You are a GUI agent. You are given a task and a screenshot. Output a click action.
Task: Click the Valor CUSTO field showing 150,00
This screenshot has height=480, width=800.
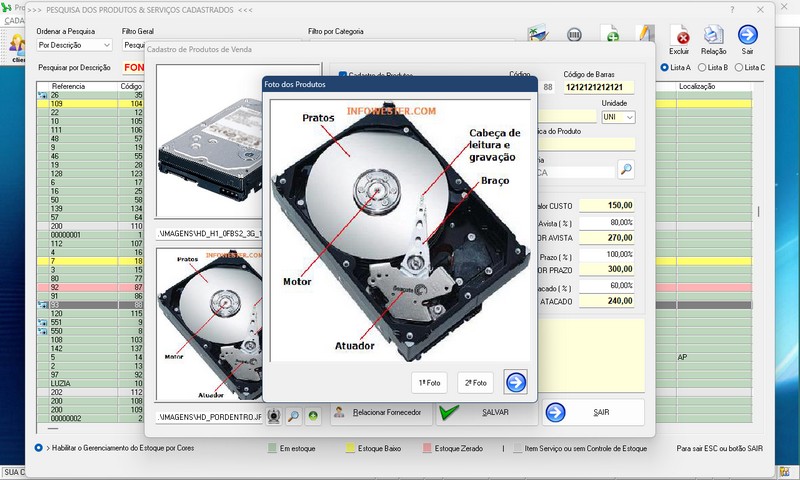click(x=606, y=205)
